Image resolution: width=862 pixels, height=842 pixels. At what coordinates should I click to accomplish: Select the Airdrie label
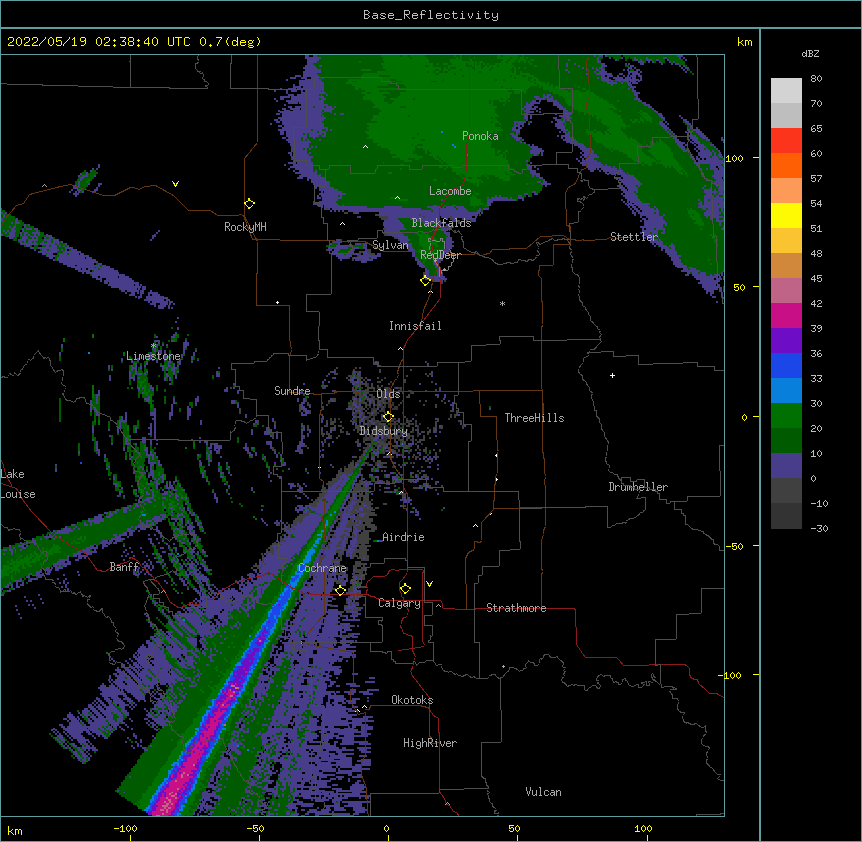[403, 537]
